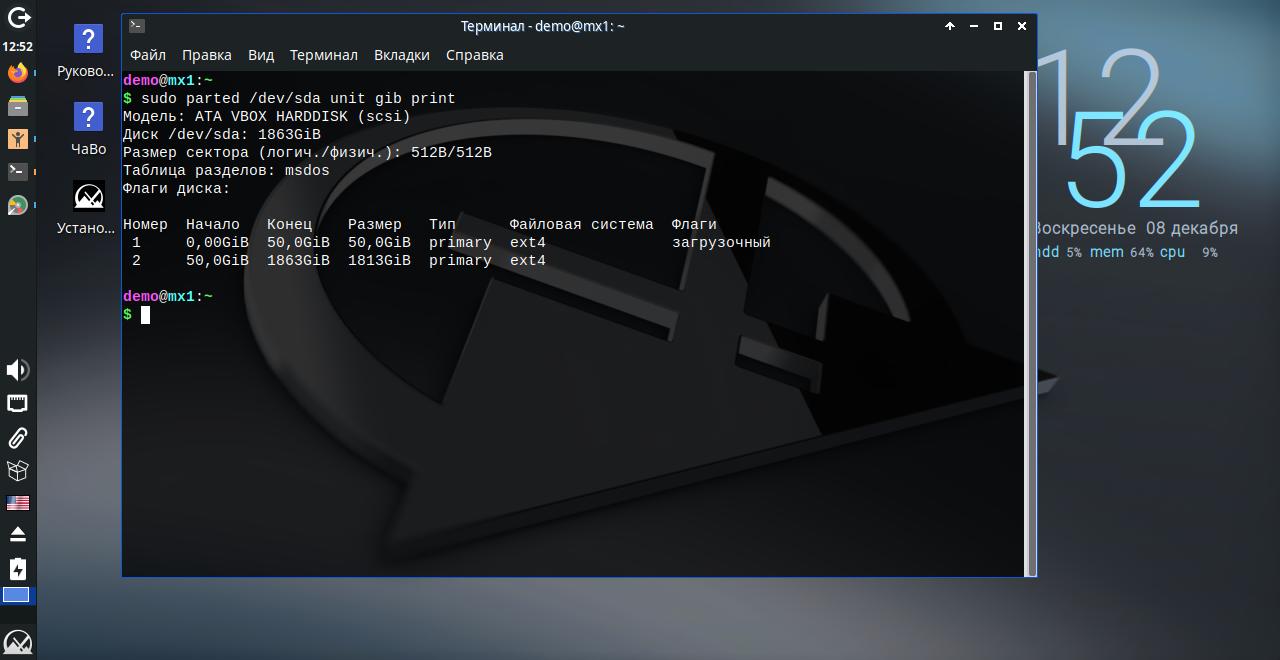
Task: Click the 'ATA VBOX HARDDISK (scsi)' text
Action: pos(303,116)
